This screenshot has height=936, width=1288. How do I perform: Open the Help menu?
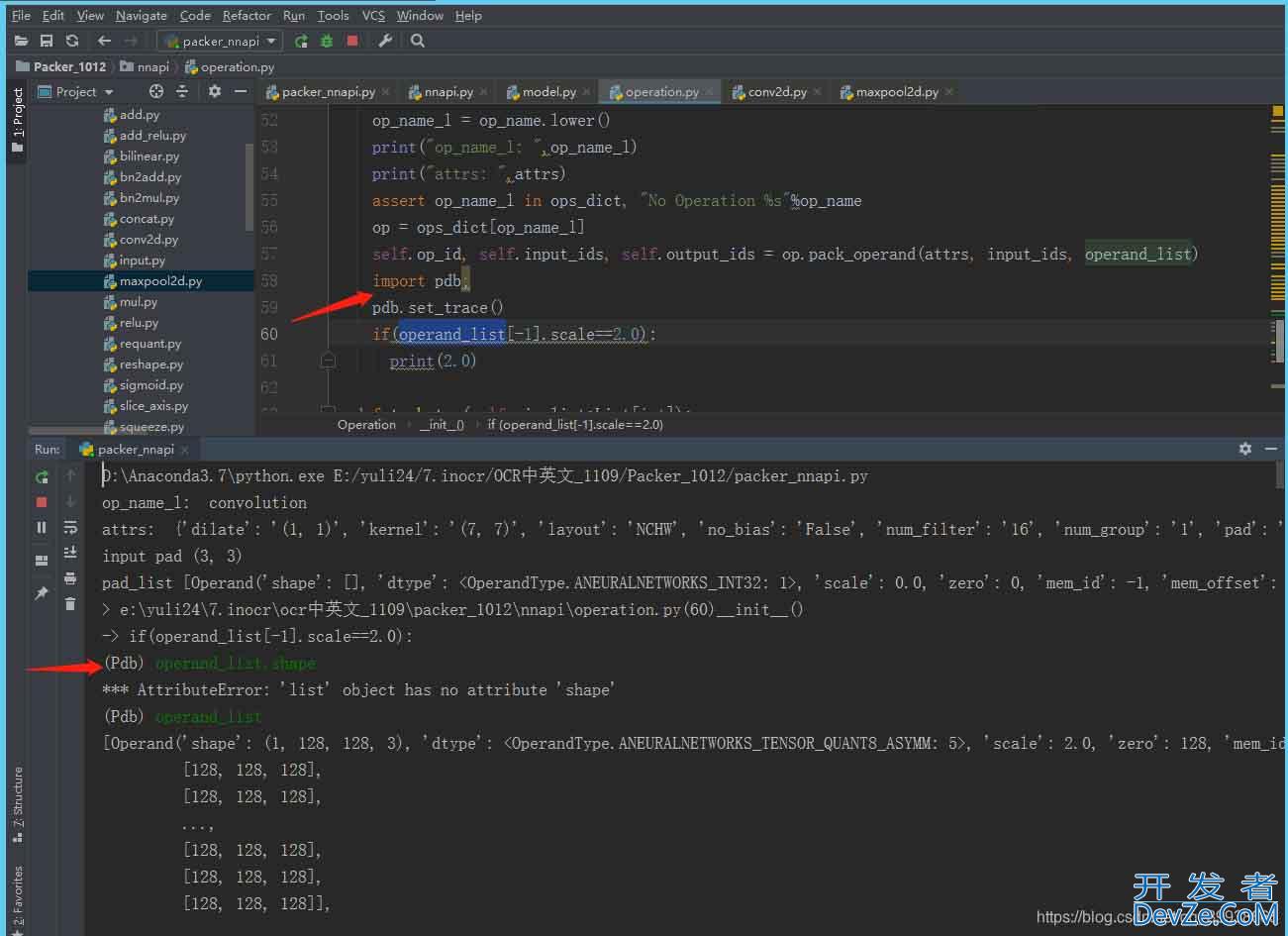pos(468,15)
